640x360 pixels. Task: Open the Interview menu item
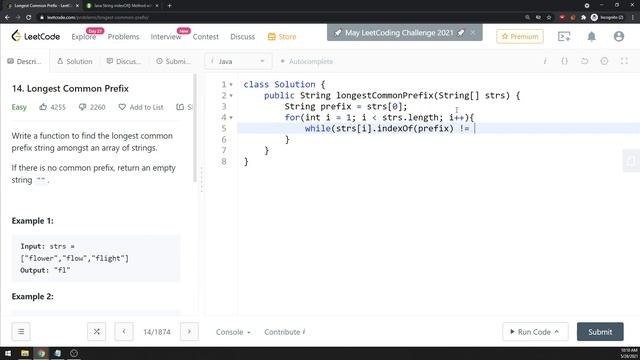[x=166, y=37]
